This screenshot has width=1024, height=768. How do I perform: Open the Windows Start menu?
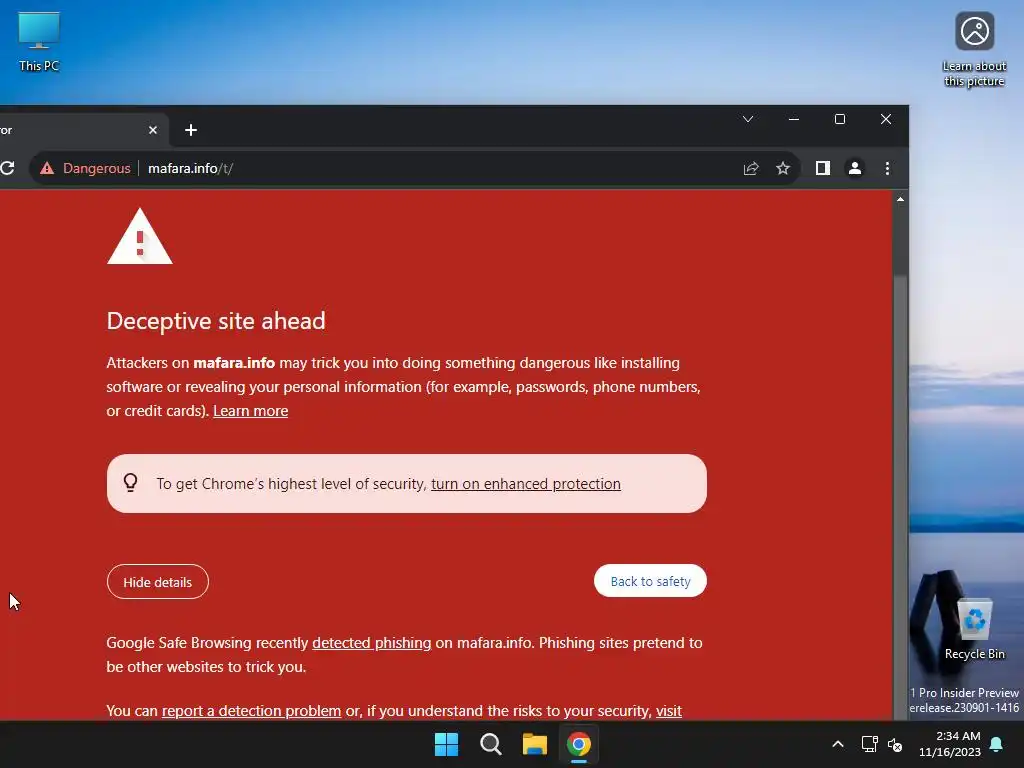coord(447,744)
